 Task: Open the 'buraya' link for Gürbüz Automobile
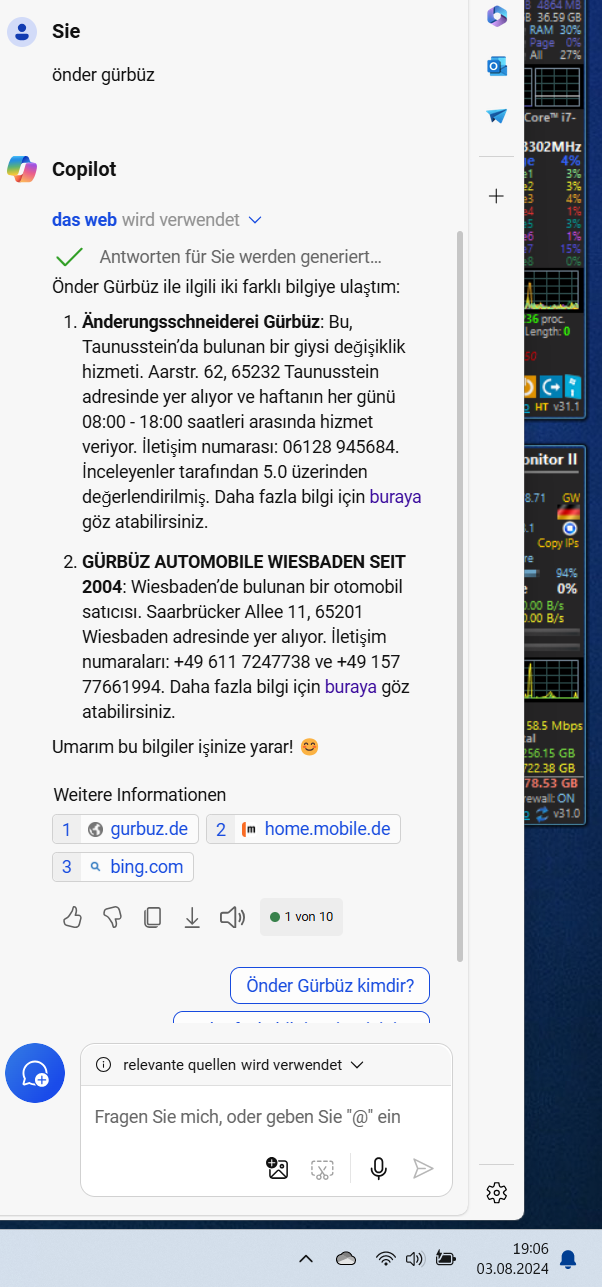click(x=350, y=687)
